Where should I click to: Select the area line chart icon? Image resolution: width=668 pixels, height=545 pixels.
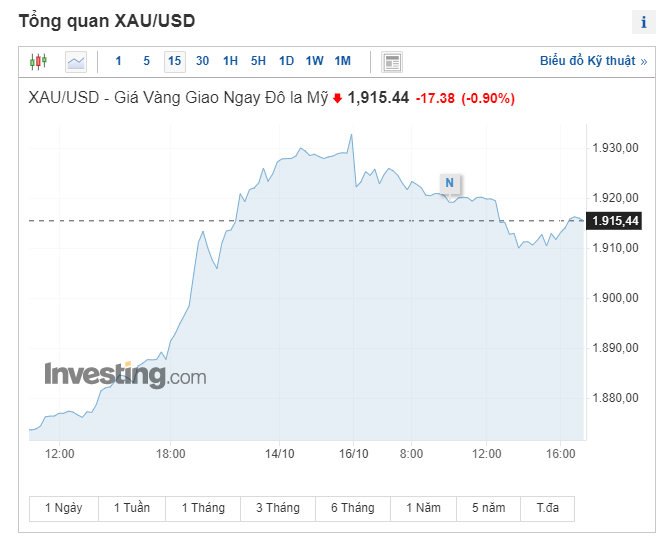76,62
